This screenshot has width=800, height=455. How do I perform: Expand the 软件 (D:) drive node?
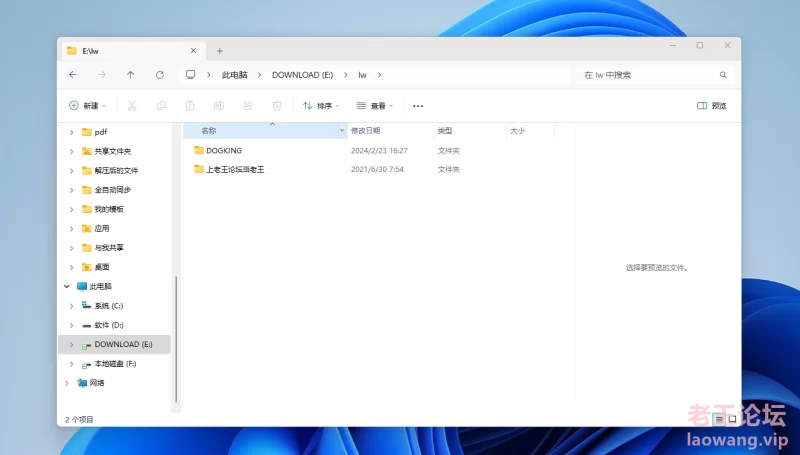pyautogui.click(x=71, y=325)
